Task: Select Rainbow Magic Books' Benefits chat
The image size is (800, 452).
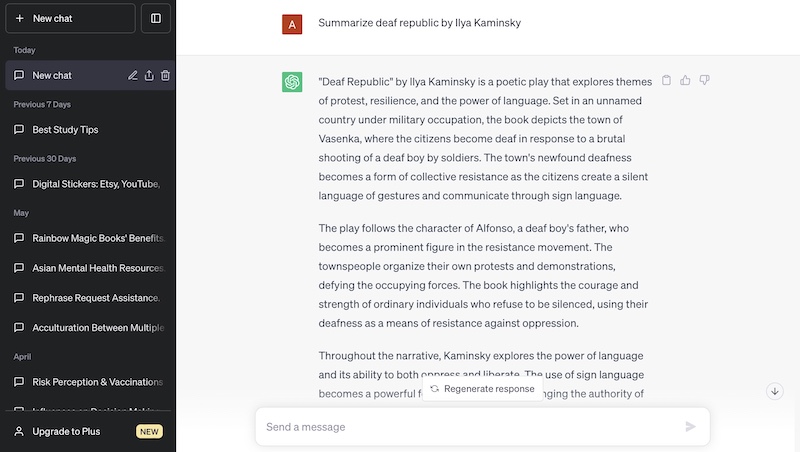Action: tap(98, 238)
